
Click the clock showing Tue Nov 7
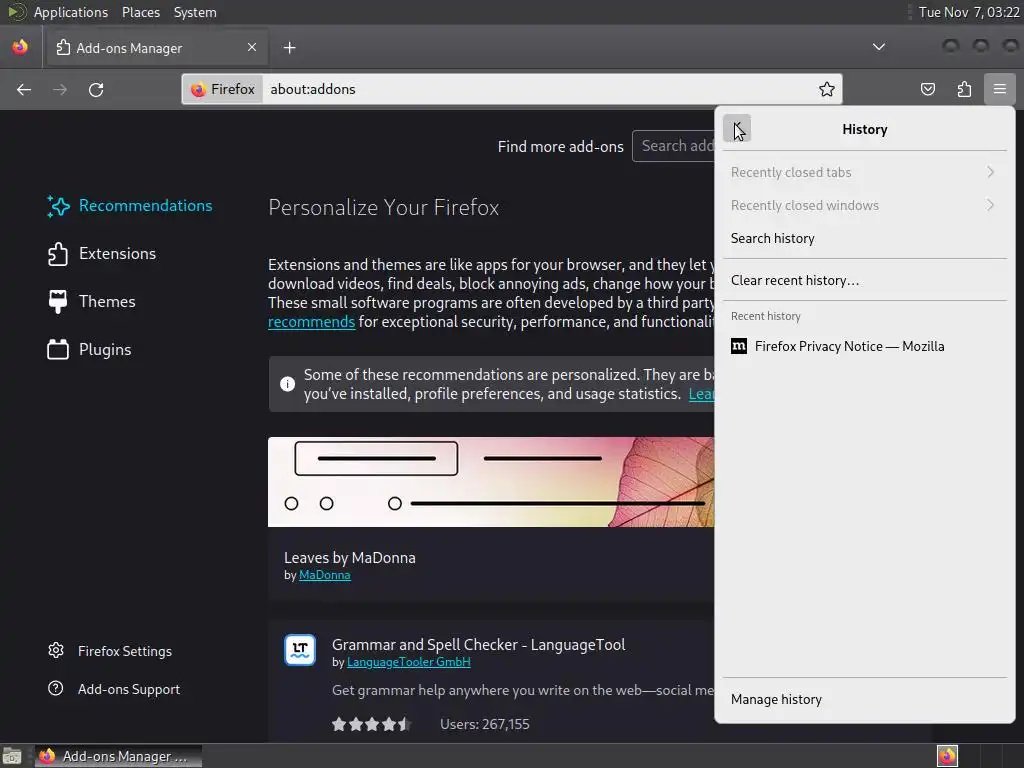coord(968,12)
